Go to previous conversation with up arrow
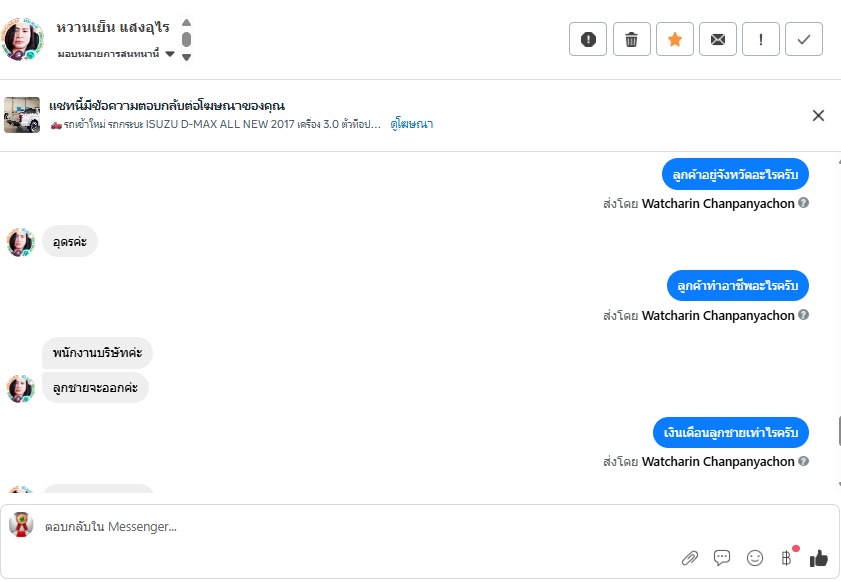The height and width of the screenshot is (582, 841). [x=186, y=23]
